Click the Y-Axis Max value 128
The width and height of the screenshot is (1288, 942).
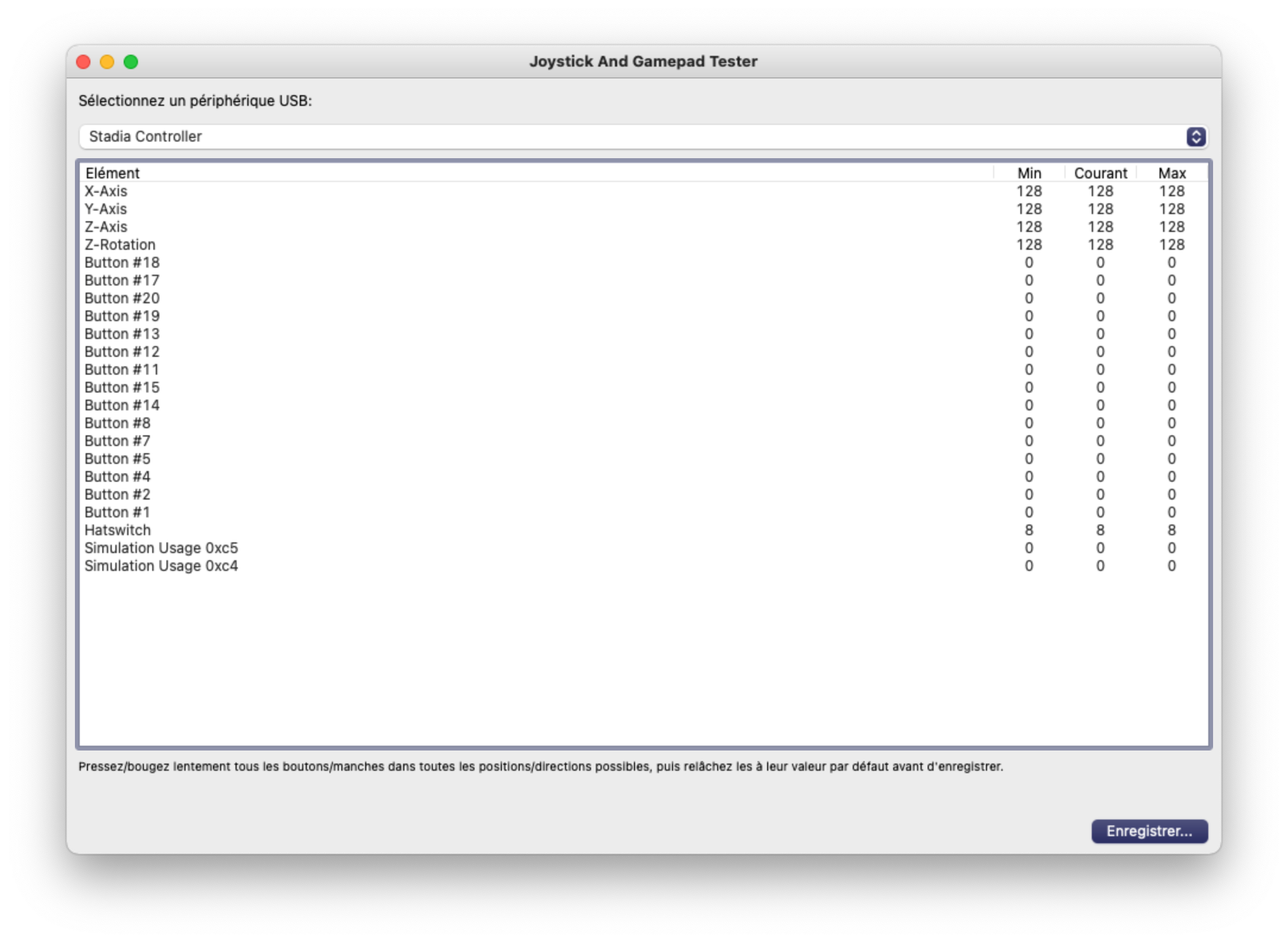pyautogui.click(x=1171, y=209)
